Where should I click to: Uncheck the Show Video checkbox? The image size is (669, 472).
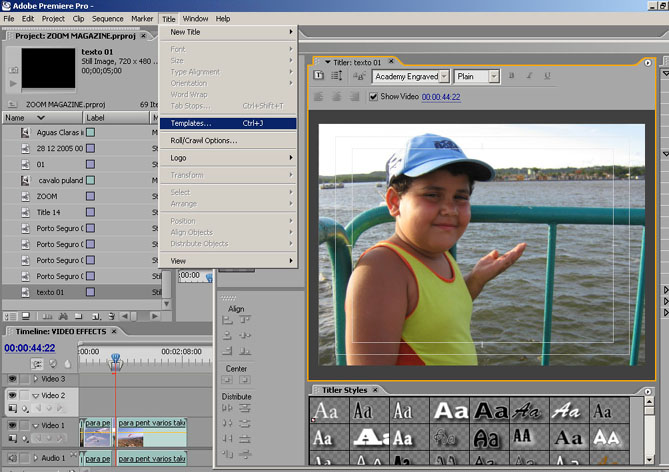click(x=373, y=97)
